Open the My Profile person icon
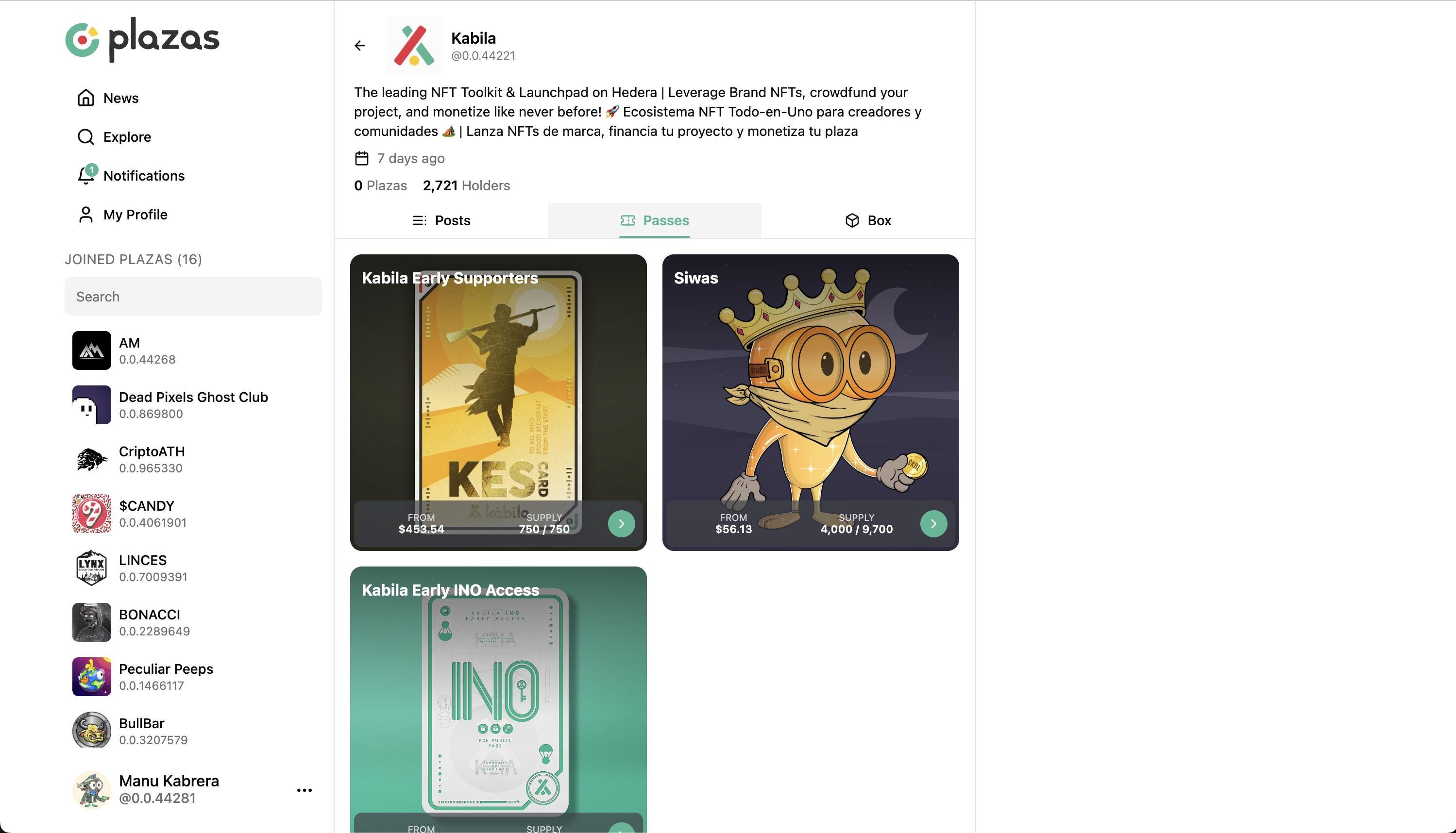 pyautogui.click(x=86, y=215)
